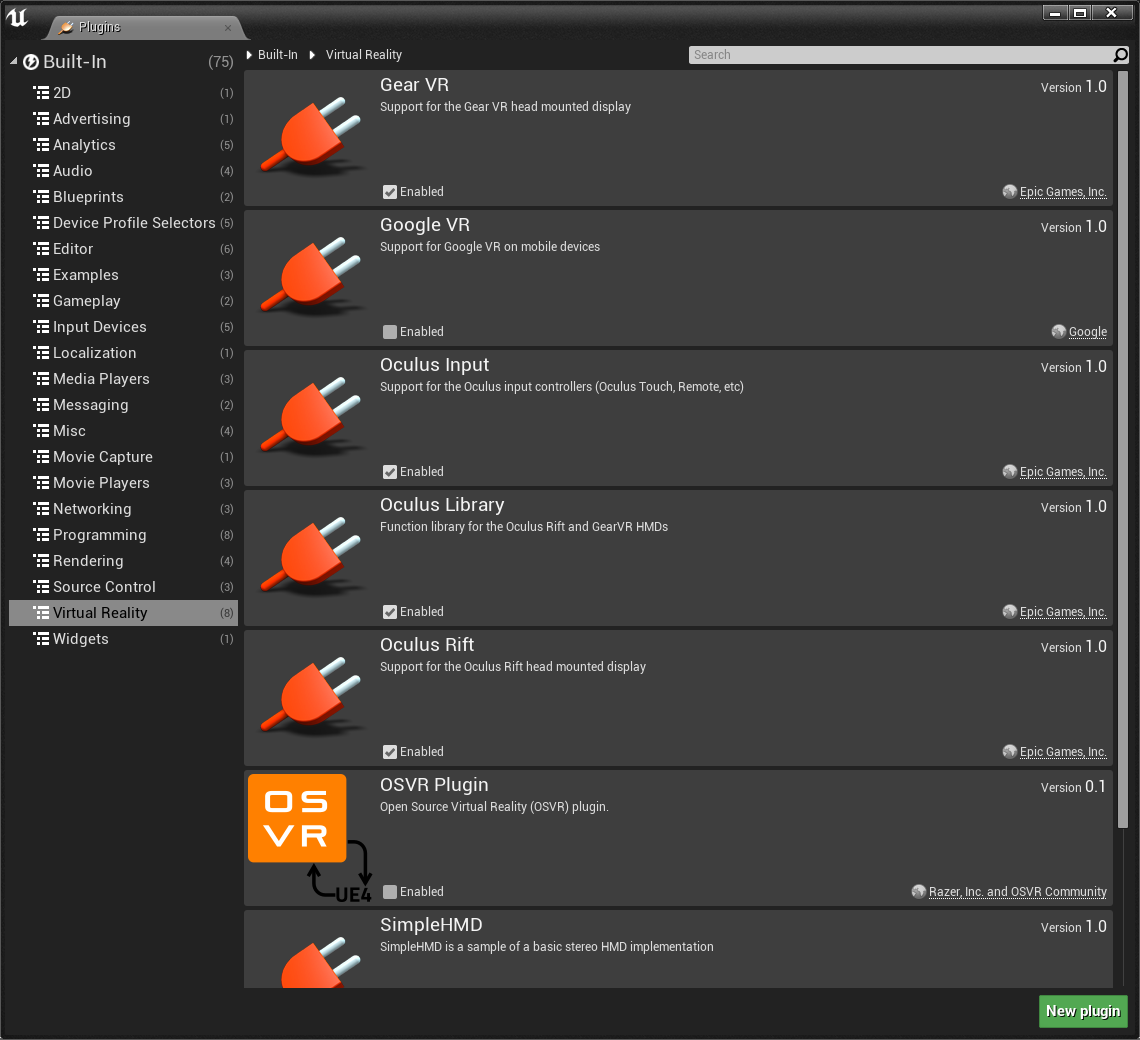Click the 2D category list icon
This screenshot has height=1040, width=1140.
click(41, 92)
